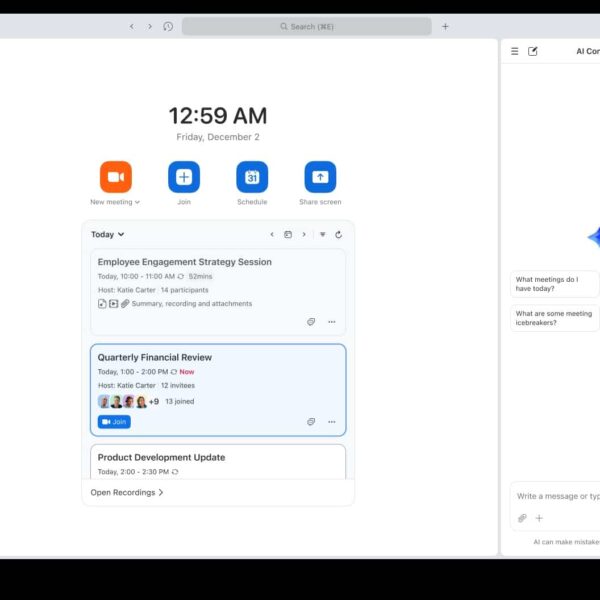Image resolution: width=600 pixels, height=600 pixels.
Task: Click plus icon in AI chat box
Action: click(x=539, y=518)
